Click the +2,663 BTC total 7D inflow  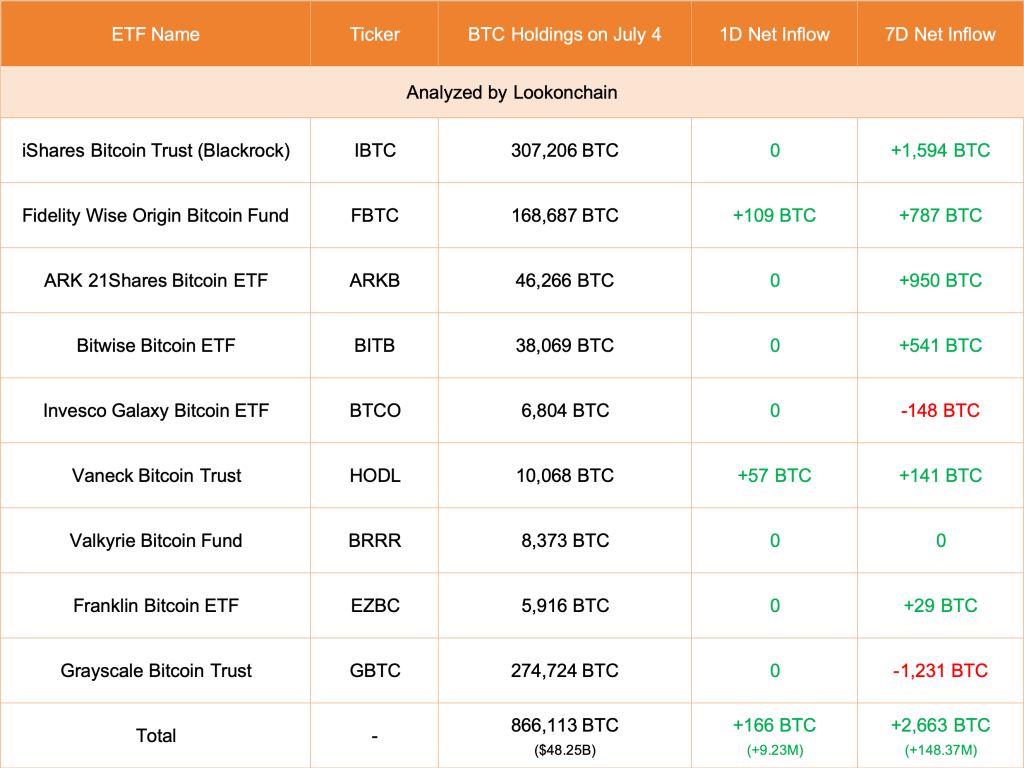click(x=941, y=726)
